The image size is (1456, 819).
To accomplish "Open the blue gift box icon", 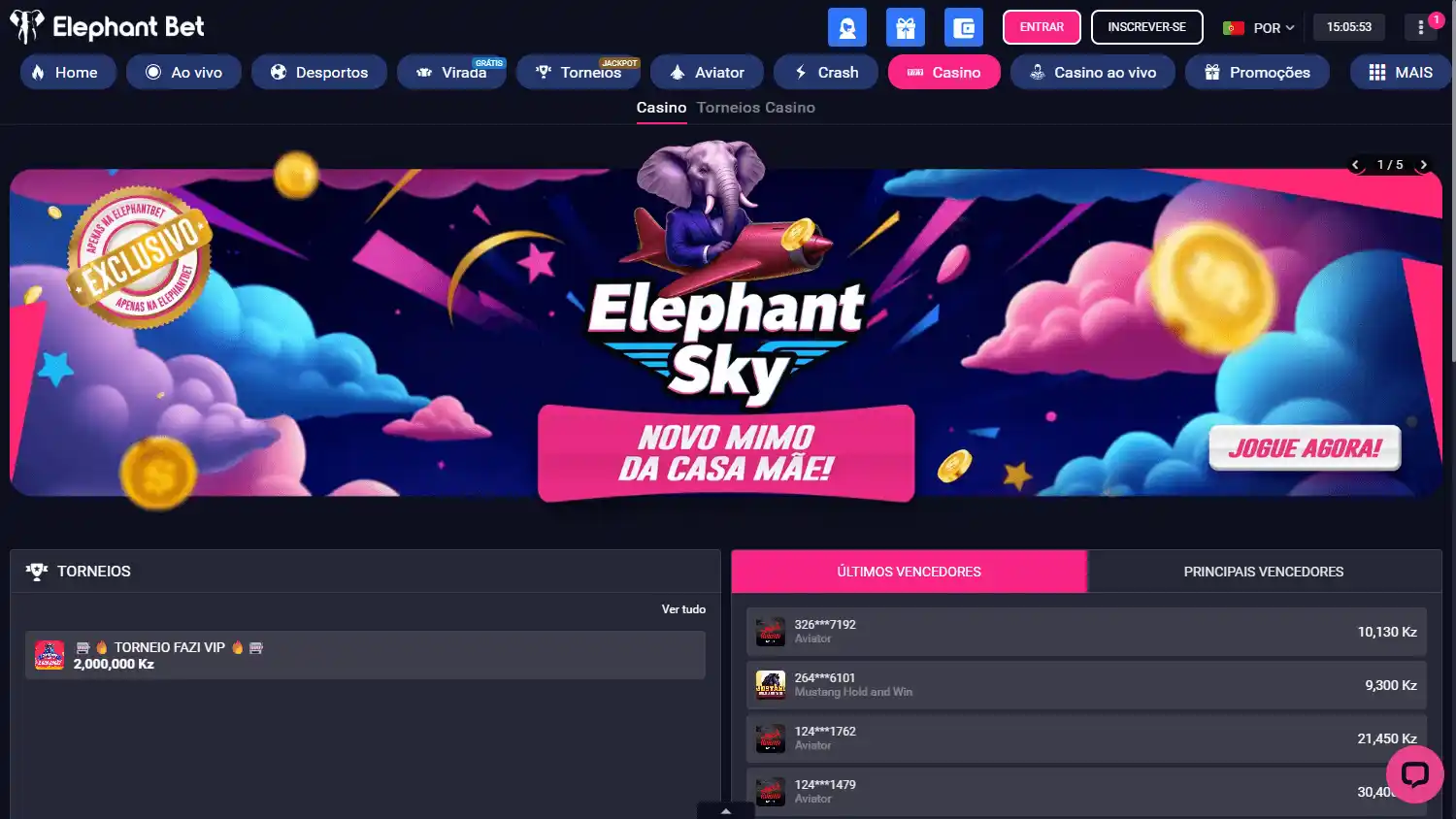I will (906, 27).
